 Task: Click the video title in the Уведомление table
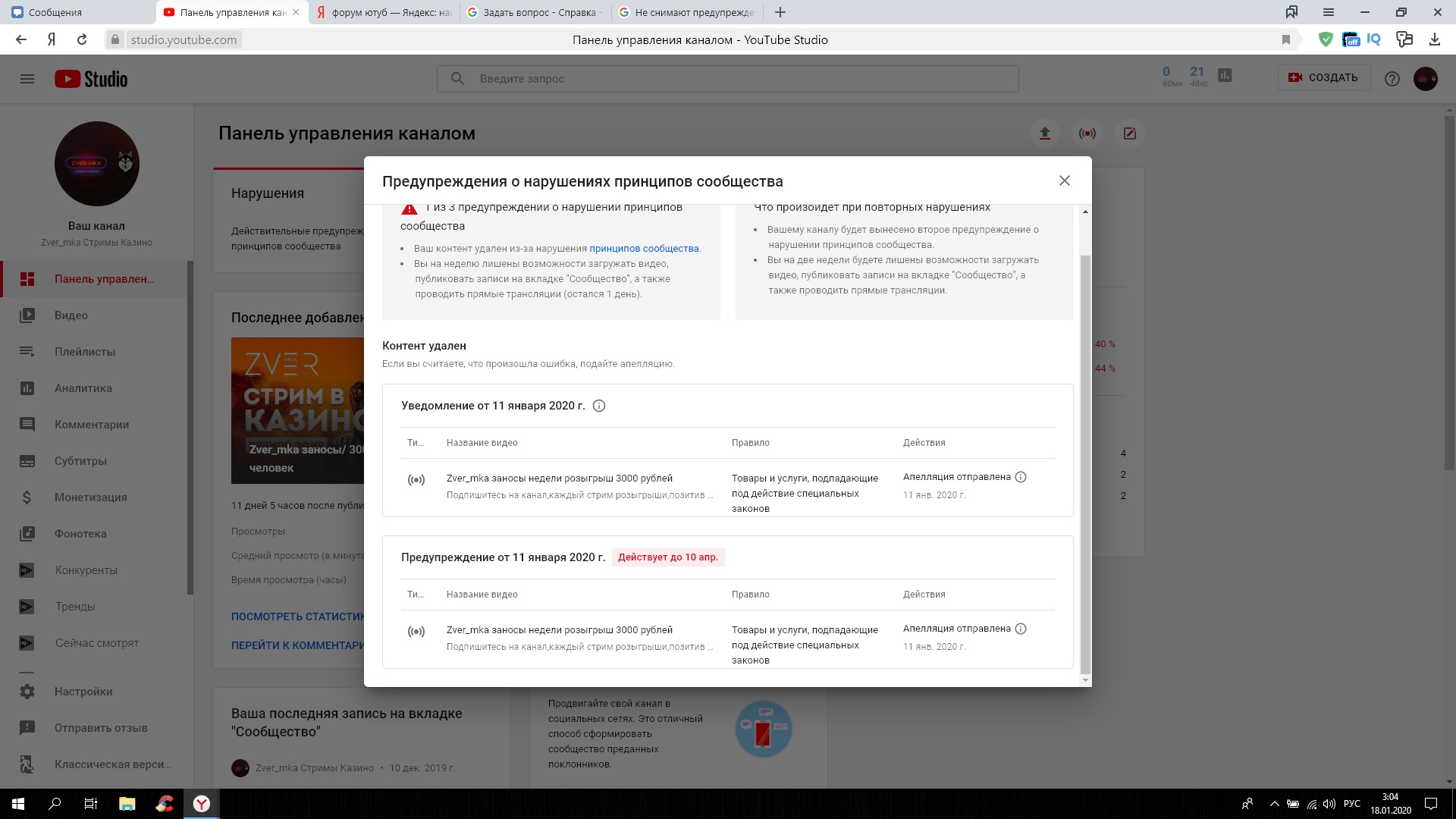[x=560, y=479]
